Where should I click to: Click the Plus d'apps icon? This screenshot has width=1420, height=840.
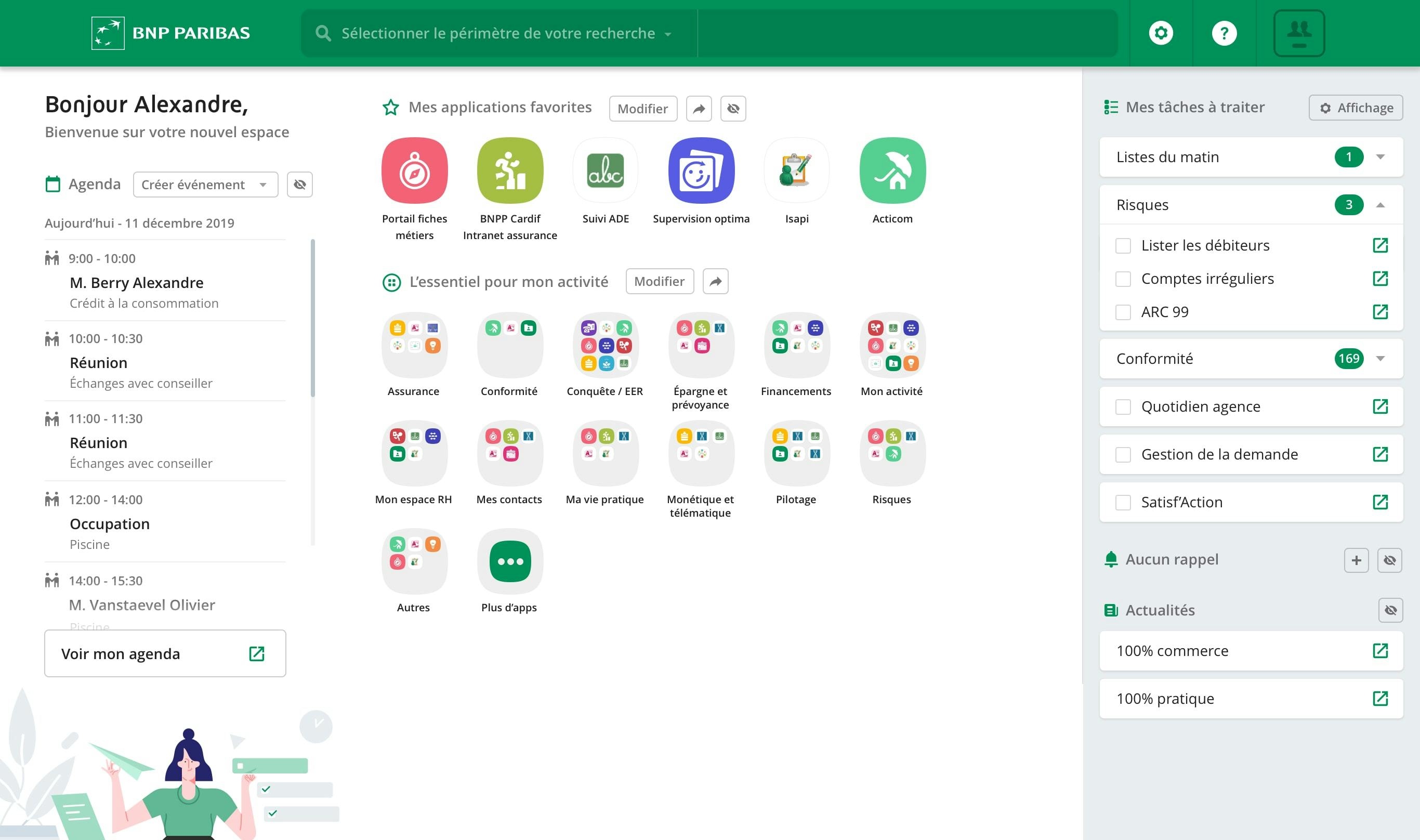[510, 561]
